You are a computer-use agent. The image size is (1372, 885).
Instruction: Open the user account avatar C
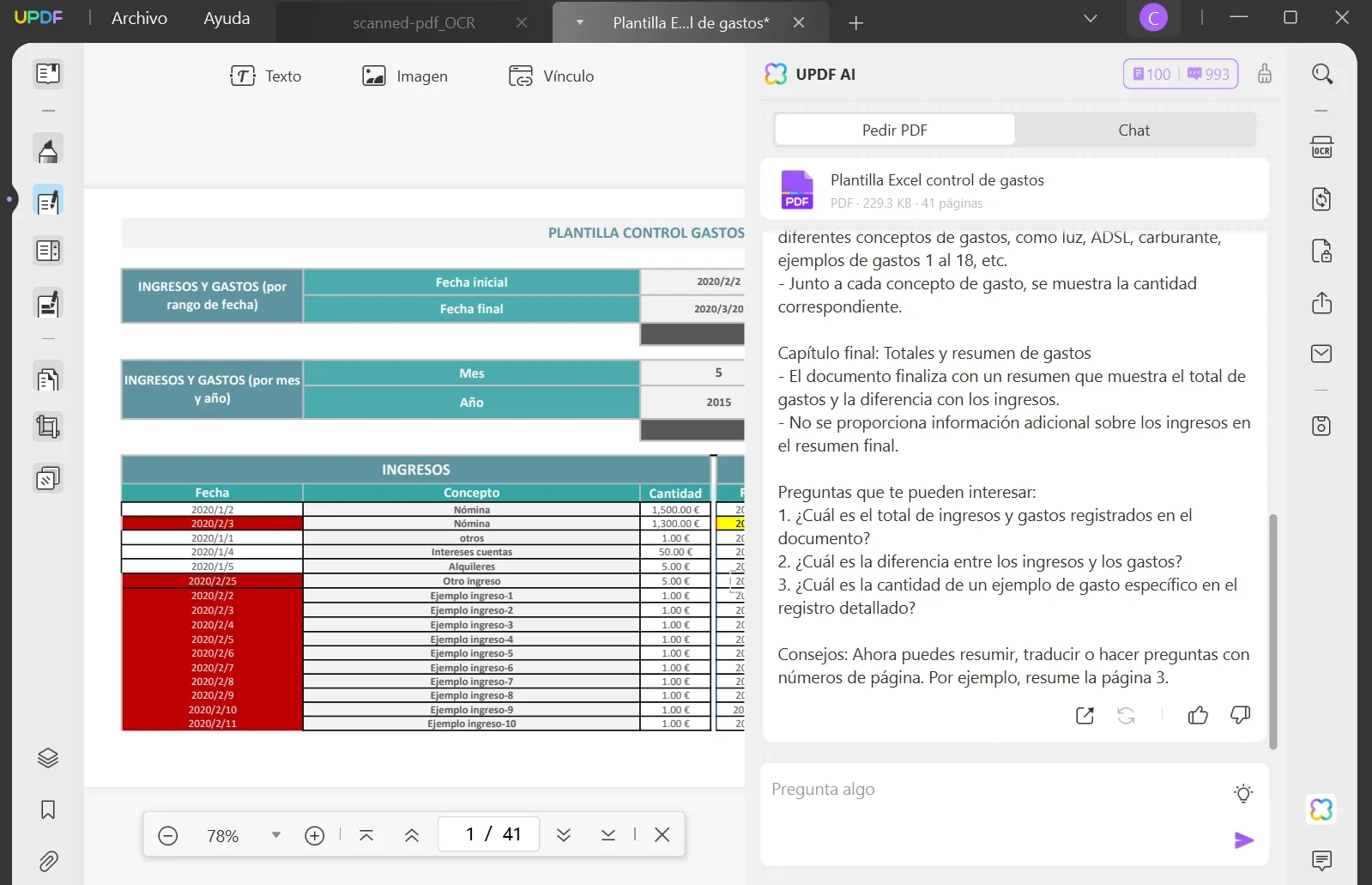click(x=1153, y=18)
